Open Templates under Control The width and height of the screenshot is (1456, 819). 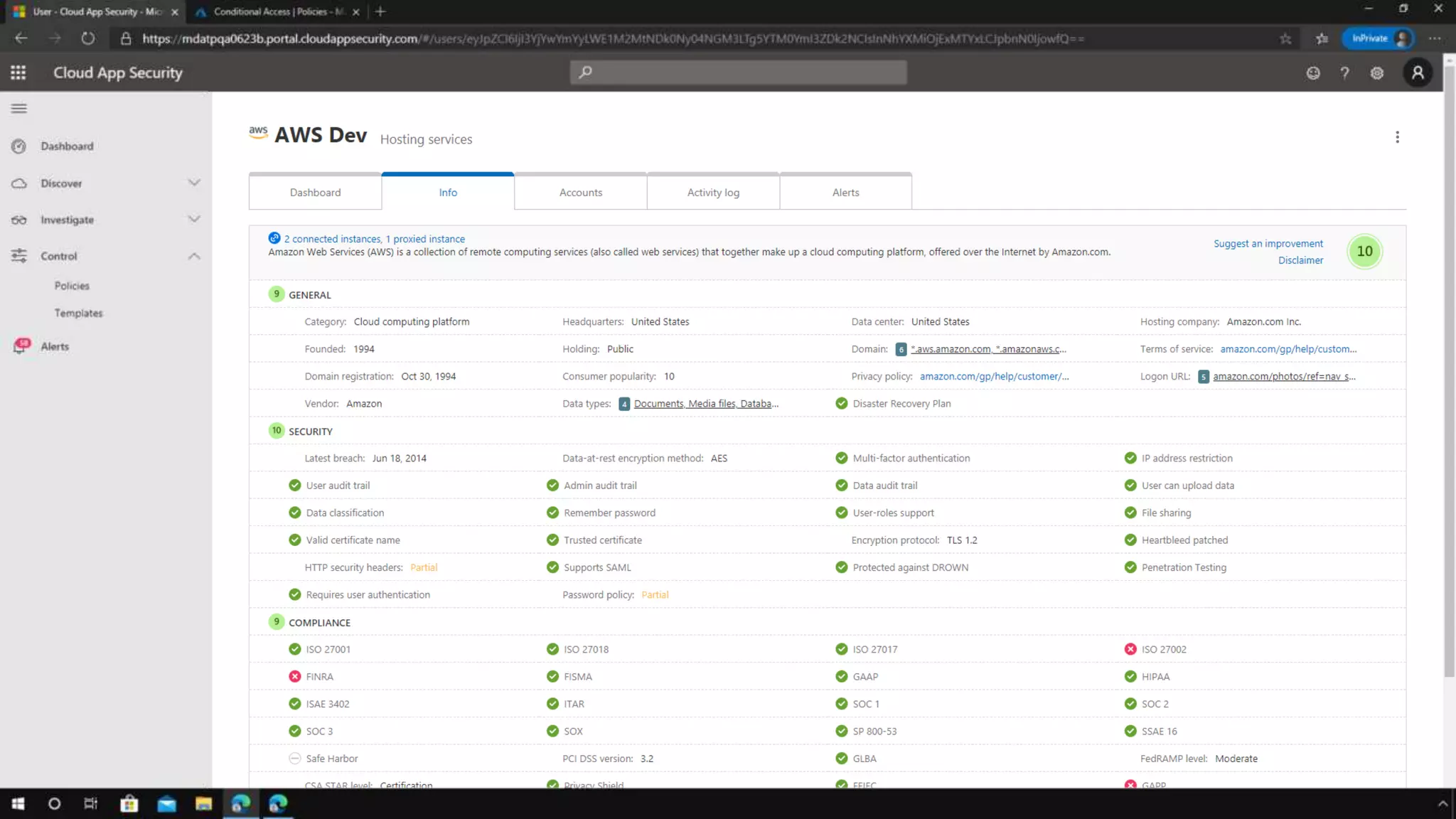coord(78,314)
